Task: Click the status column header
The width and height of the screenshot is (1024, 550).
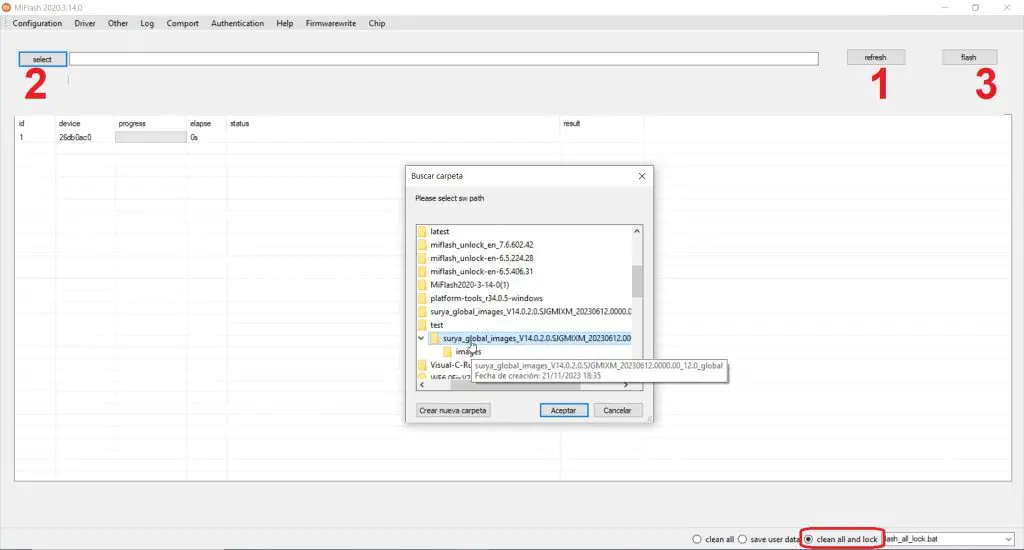Action: (x=239, y=123)
